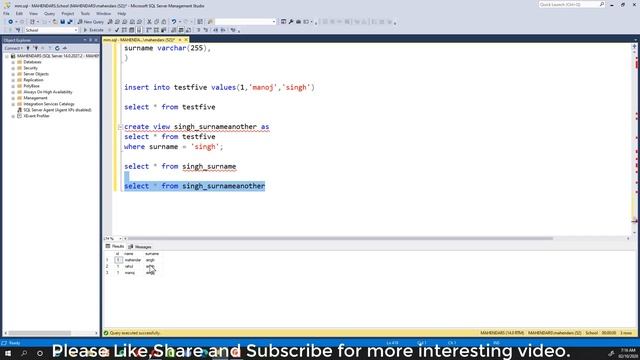Open the Edit menu

[x=19, y=13]
